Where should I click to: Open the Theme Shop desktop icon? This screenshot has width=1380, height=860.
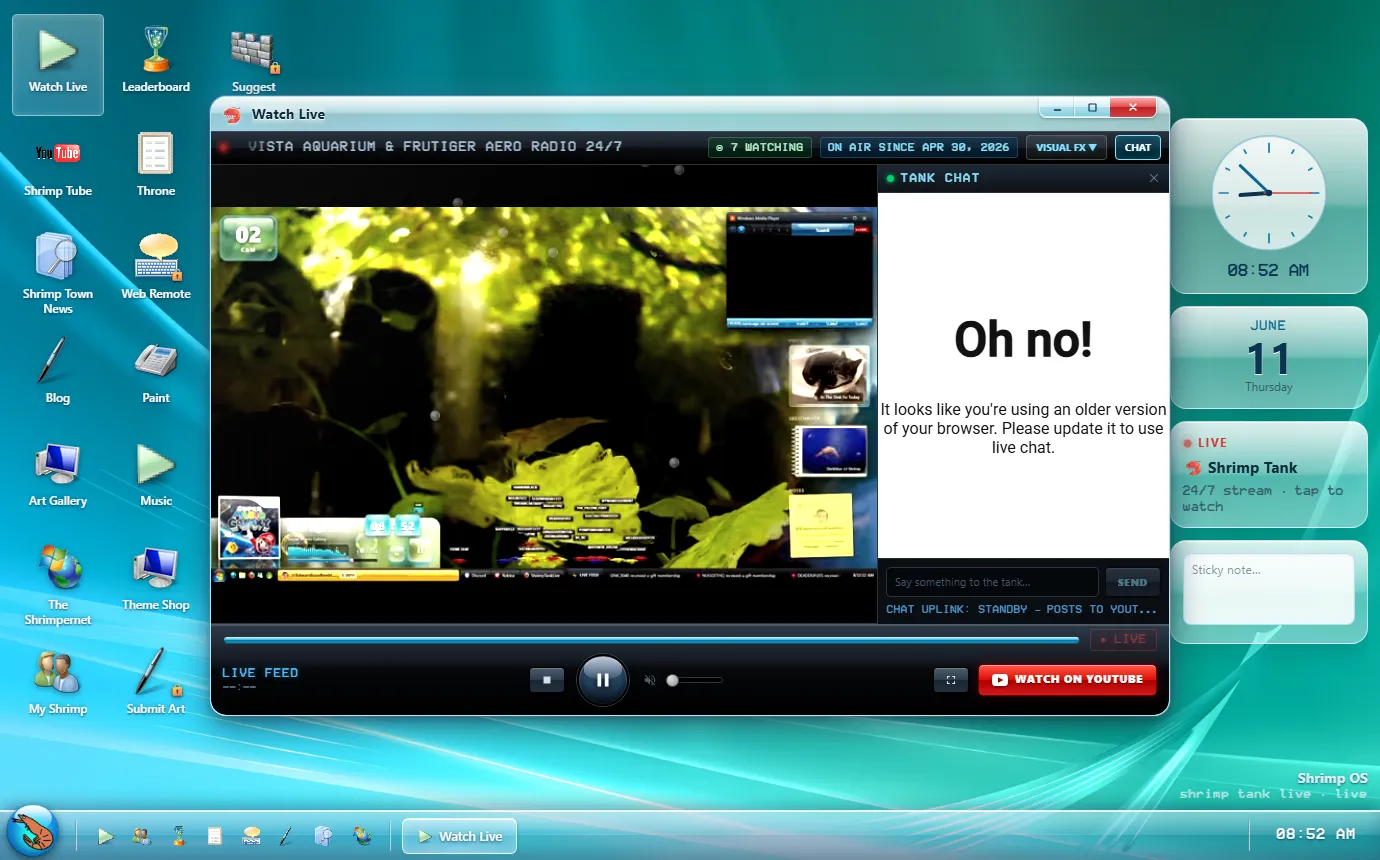pyautogui.click(x=156, y=579)
